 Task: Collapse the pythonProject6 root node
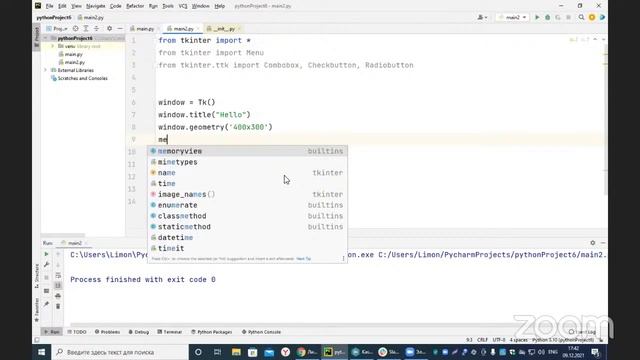click(x=45, y=38)
